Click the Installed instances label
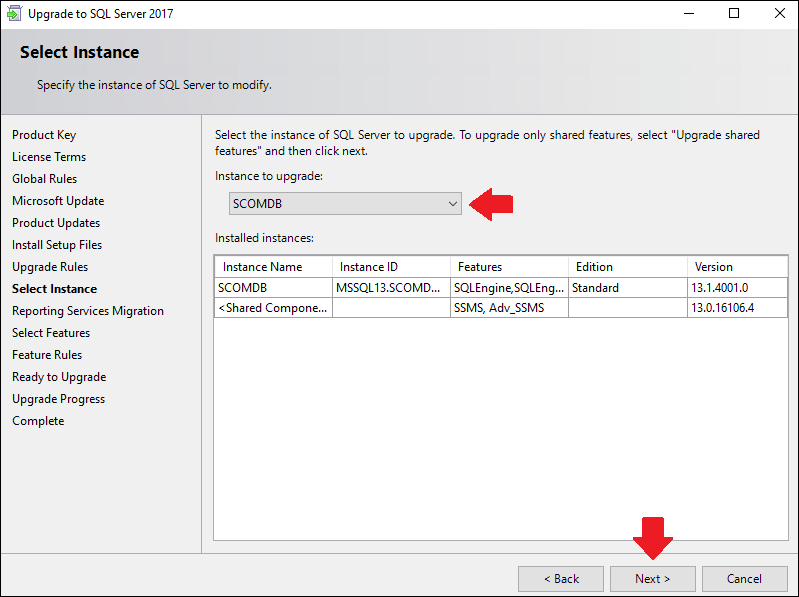 [x=264, y=238]
